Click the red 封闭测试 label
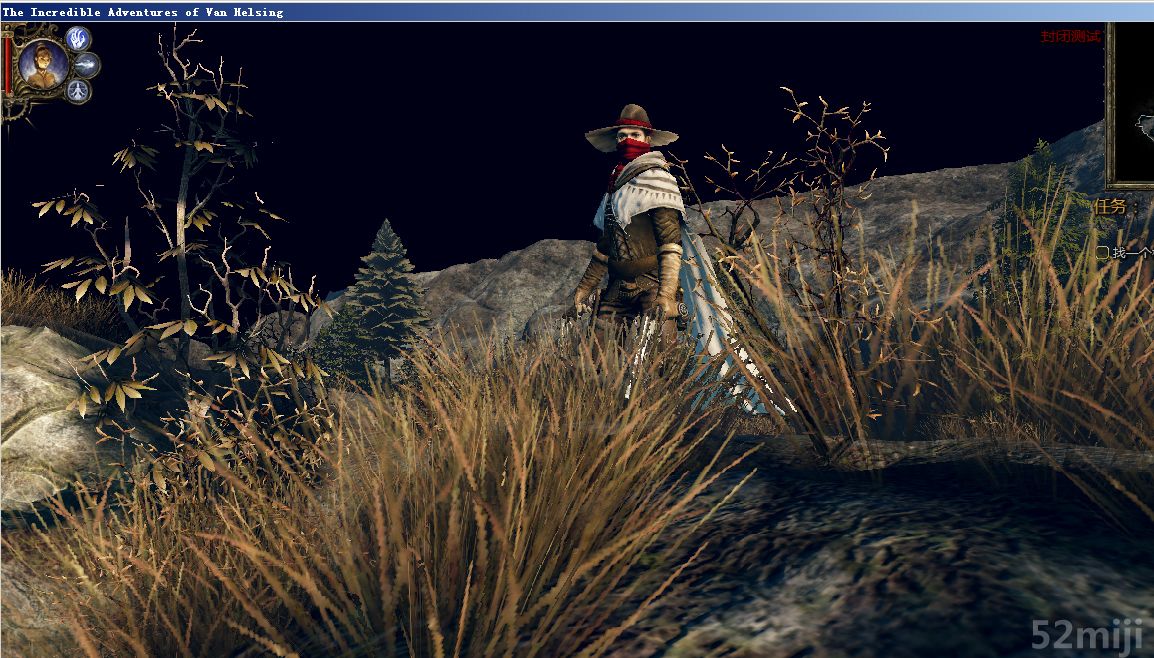Screen dimensions: 1154x658 [x=1069, y=36]
